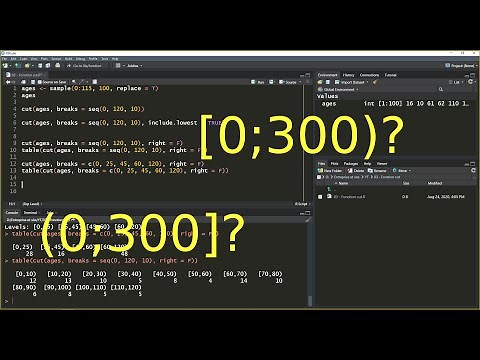Open the Tools menu
This screenshot has height=360, width=480.
click(x=105, y=59)
